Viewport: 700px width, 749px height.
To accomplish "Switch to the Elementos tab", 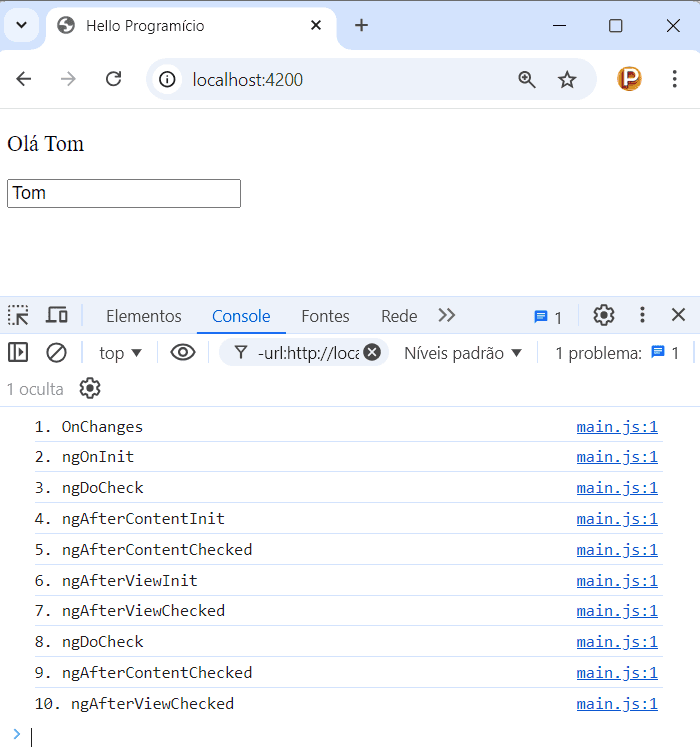I will coord(144,316).
